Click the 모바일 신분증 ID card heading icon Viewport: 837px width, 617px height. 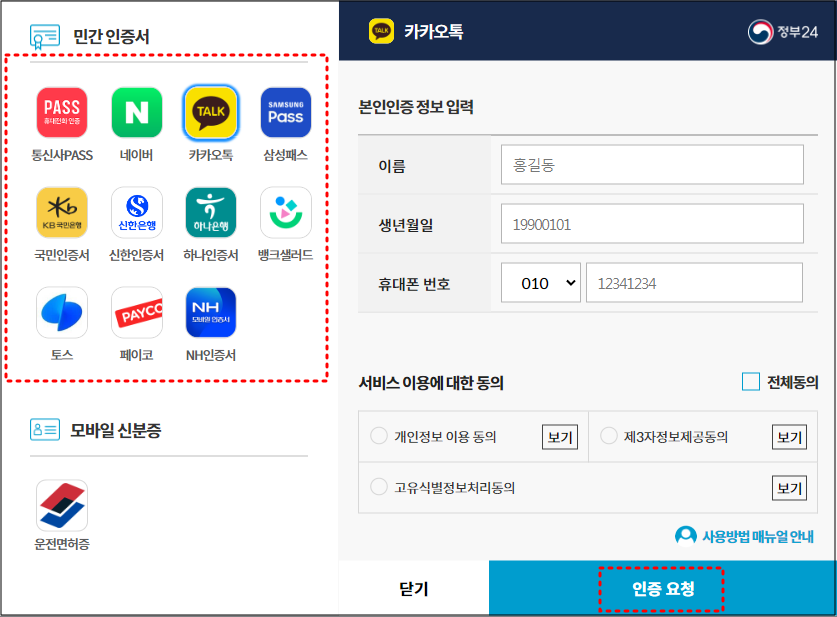[x=45, y=430]
